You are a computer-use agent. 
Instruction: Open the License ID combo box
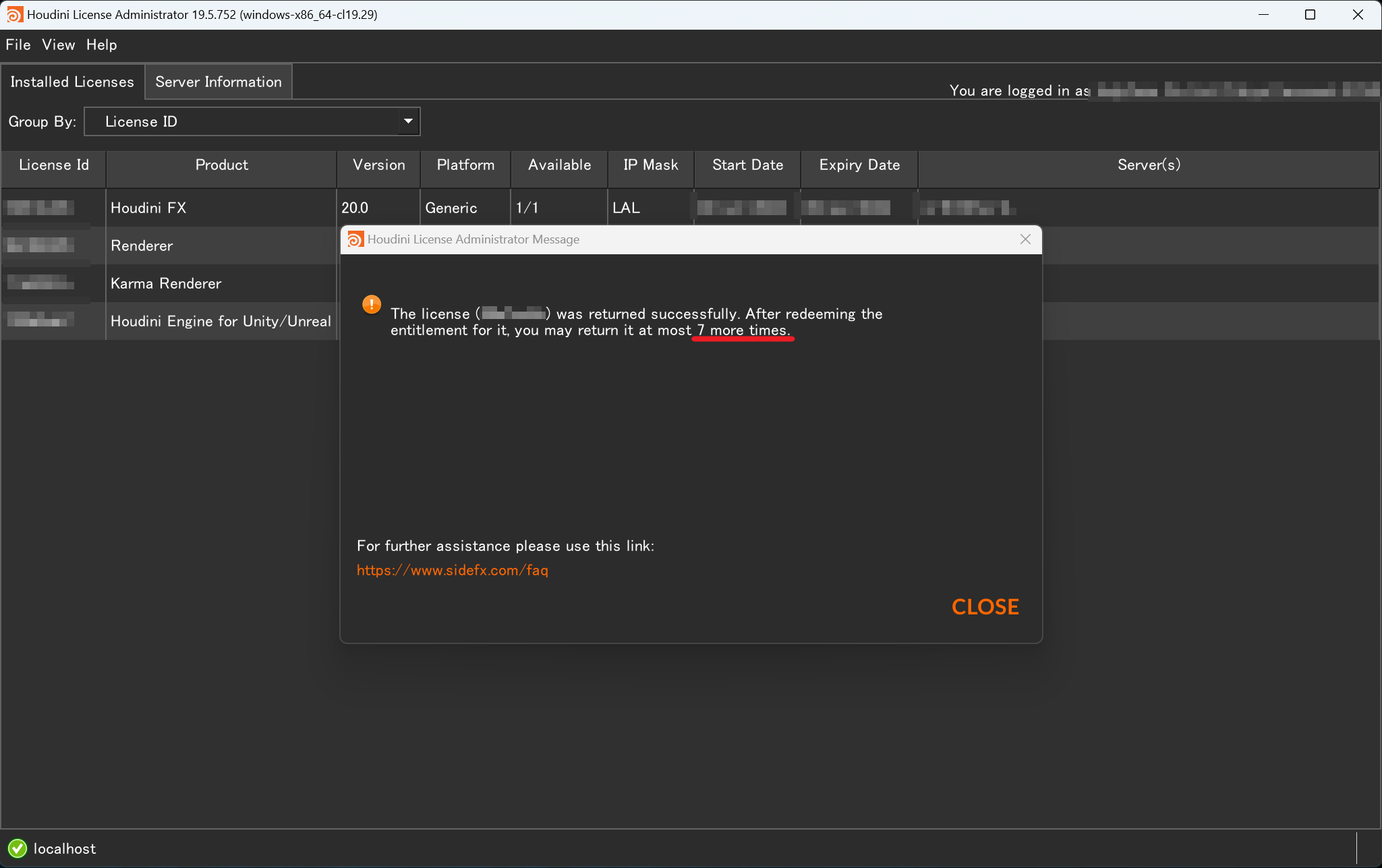coord(252,121)
